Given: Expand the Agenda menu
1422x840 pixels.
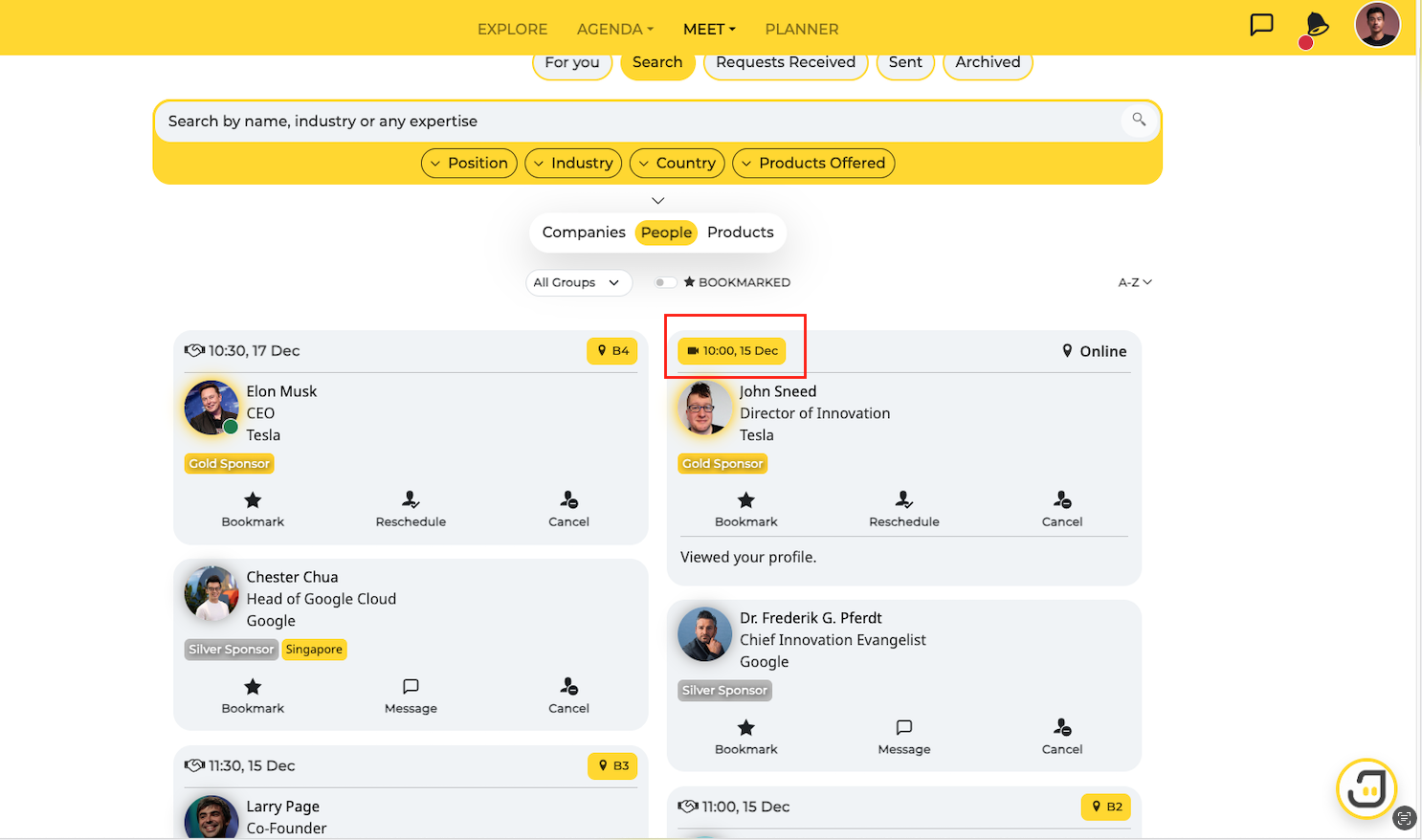Looking at the screenshot, I should (x=615, y=30).
